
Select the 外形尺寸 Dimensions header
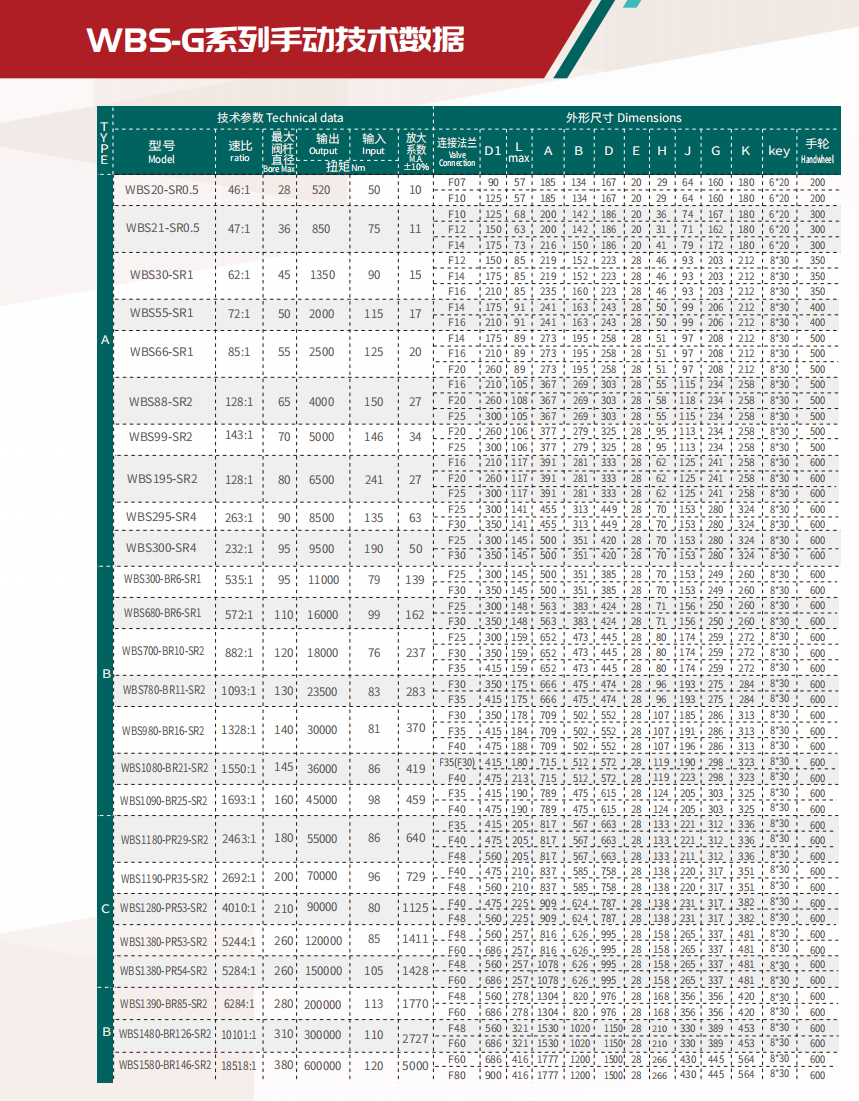(x=624, y=118)
